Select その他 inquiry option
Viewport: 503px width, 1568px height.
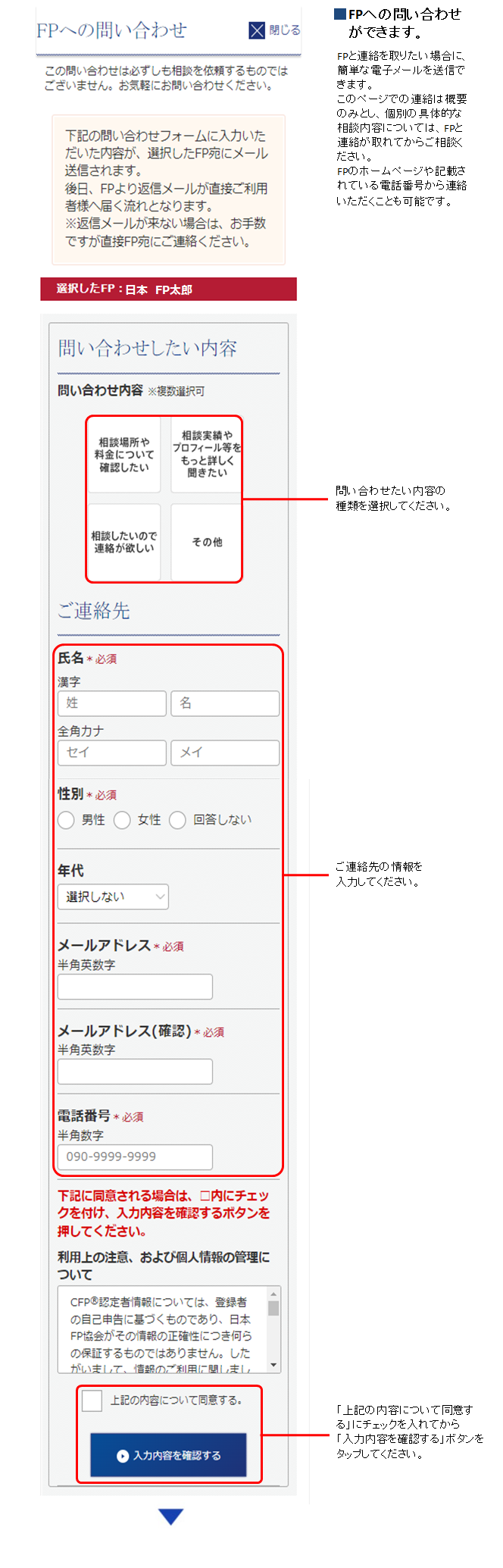click(x=206, y=542)
